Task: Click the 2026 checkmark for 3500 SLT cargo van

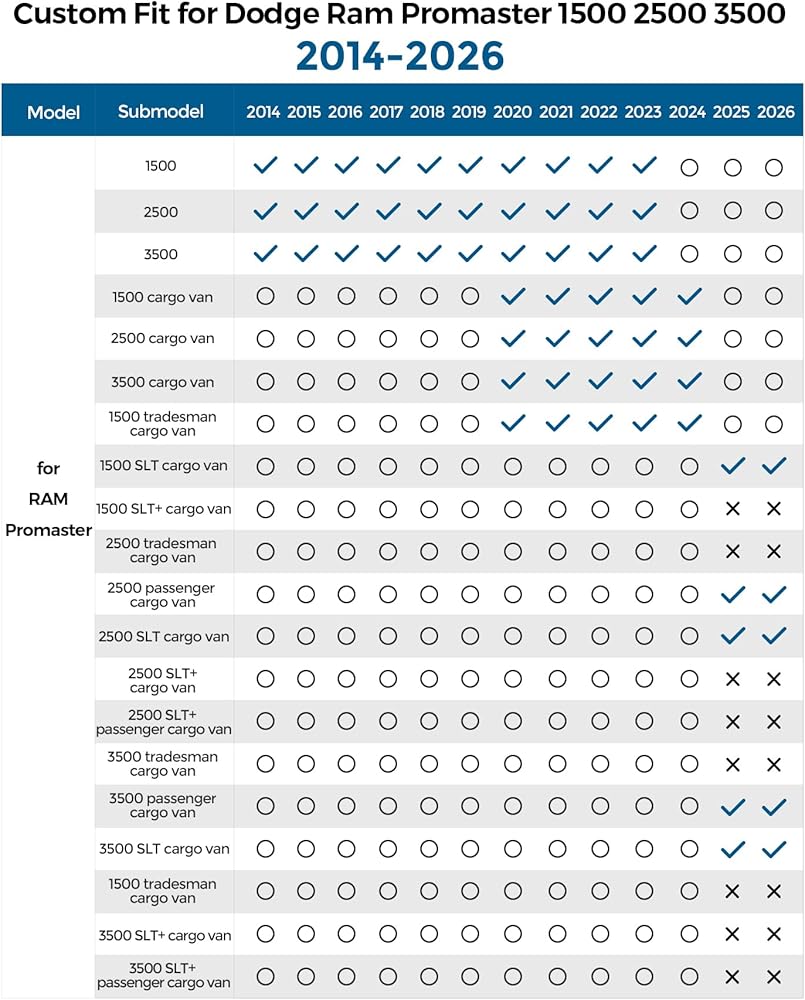Action: pyautogui.click(x=774, y=849)
